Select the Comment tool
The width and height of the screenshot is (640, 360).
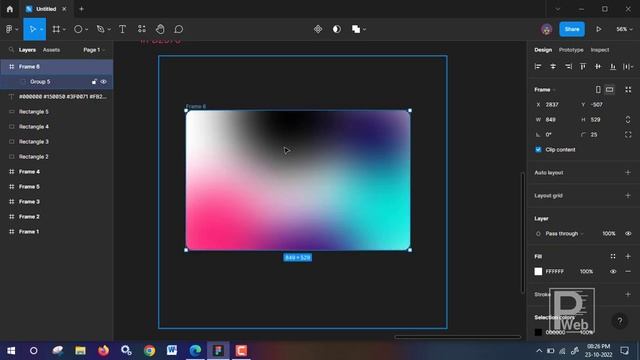[x=179, y=29]
